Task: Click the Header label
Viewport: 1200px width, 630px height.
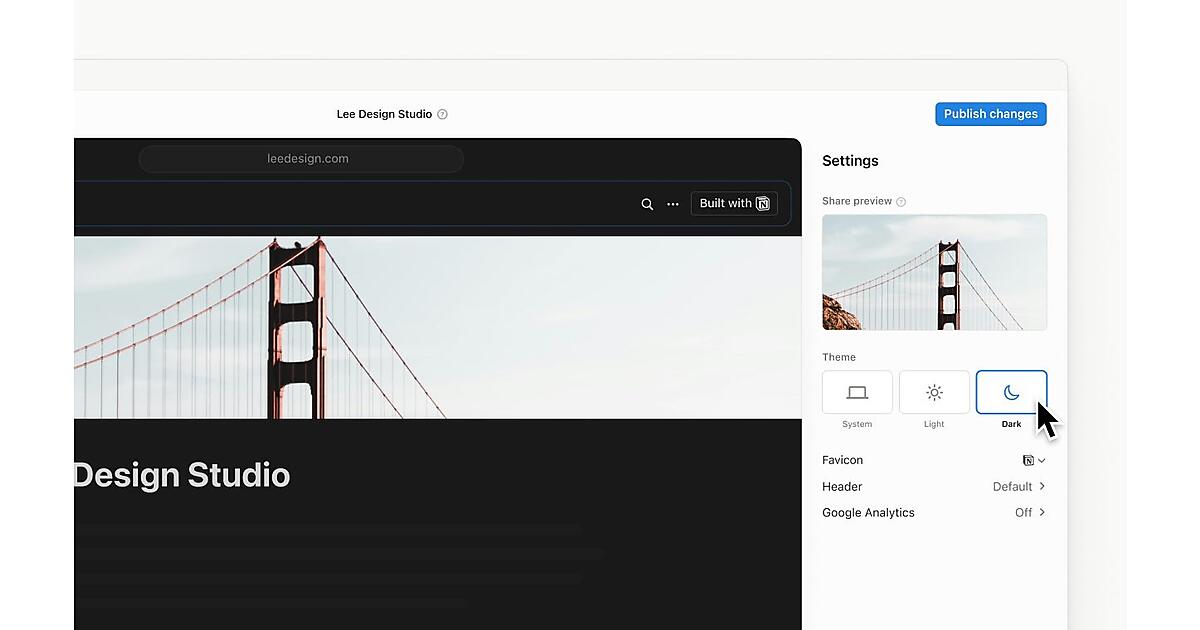Action: [842, 486]
